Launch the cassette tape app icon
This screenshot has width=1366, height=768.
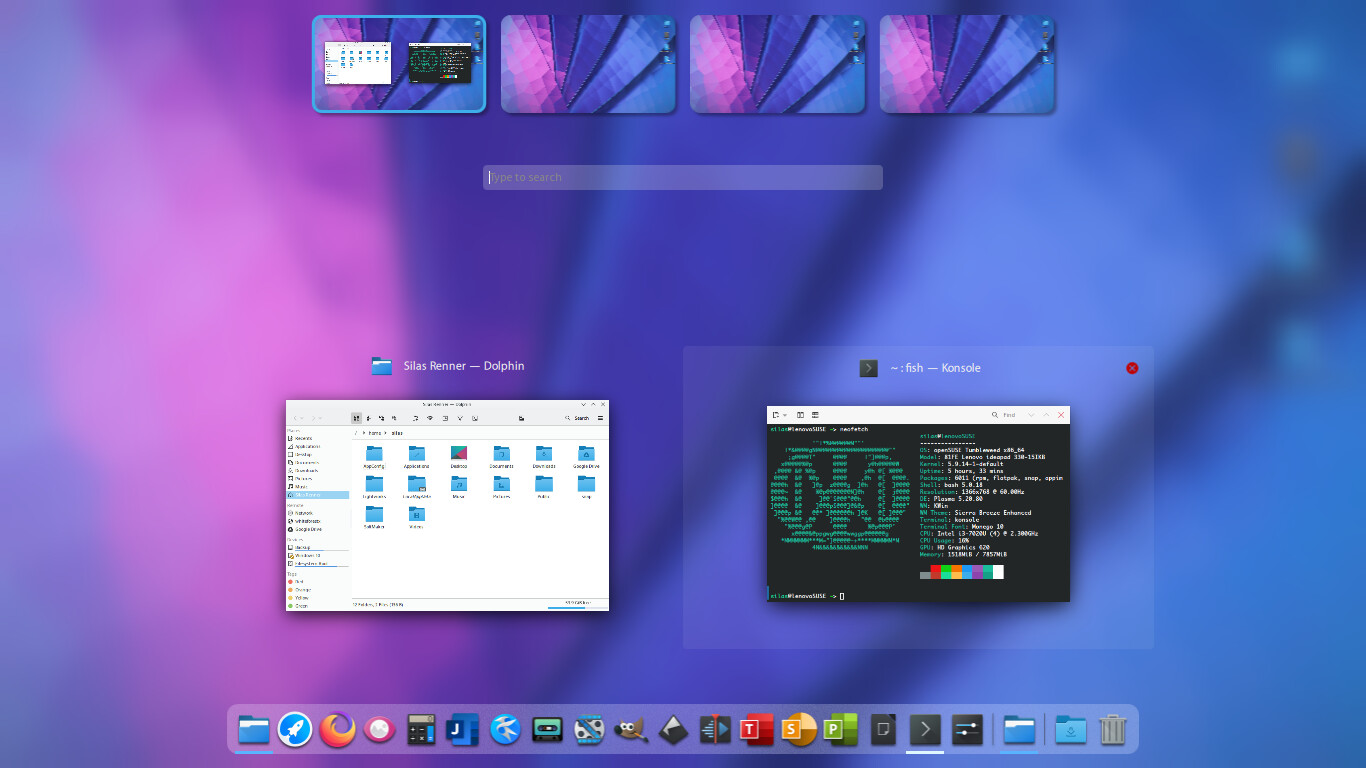click(547, 730)
